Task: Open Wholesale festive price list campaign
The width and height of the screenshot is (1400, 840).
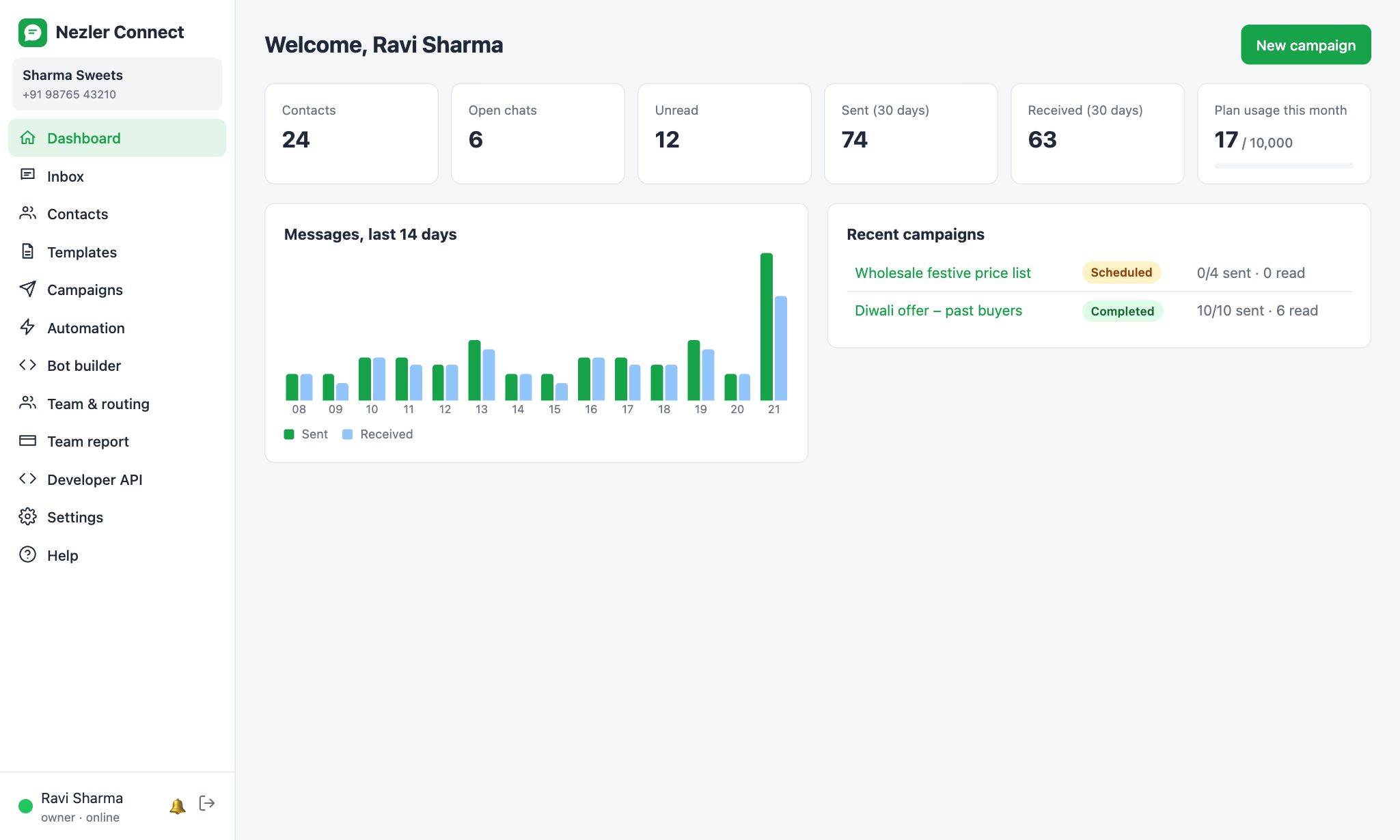Action: (x=942, y=272)
